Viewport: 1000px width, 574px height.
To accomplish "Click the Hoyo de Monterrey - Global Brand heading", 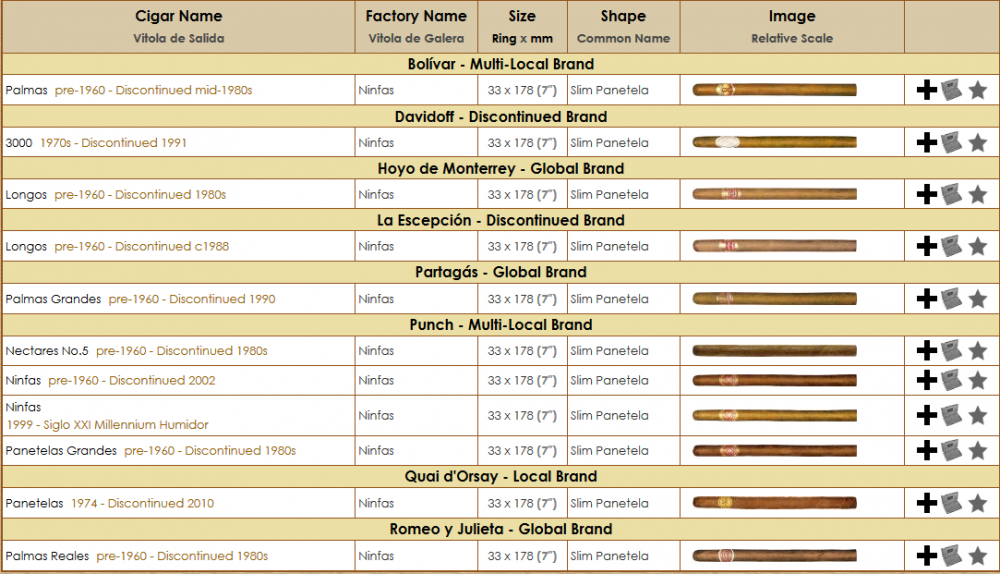I will tap(501, 168).
